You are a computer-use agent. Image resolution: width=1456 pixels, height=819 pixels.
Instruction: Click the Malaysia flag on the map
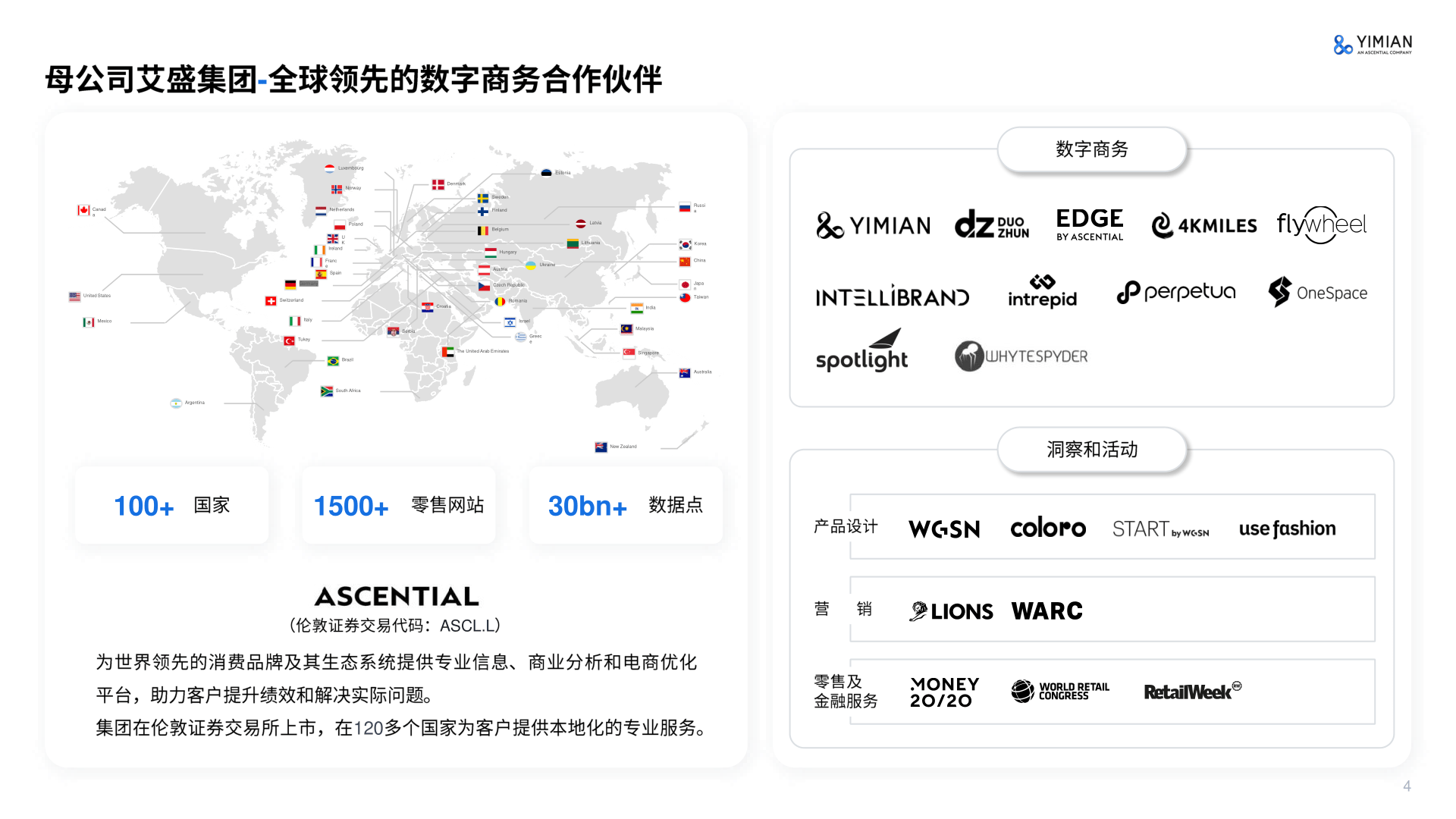626,329
